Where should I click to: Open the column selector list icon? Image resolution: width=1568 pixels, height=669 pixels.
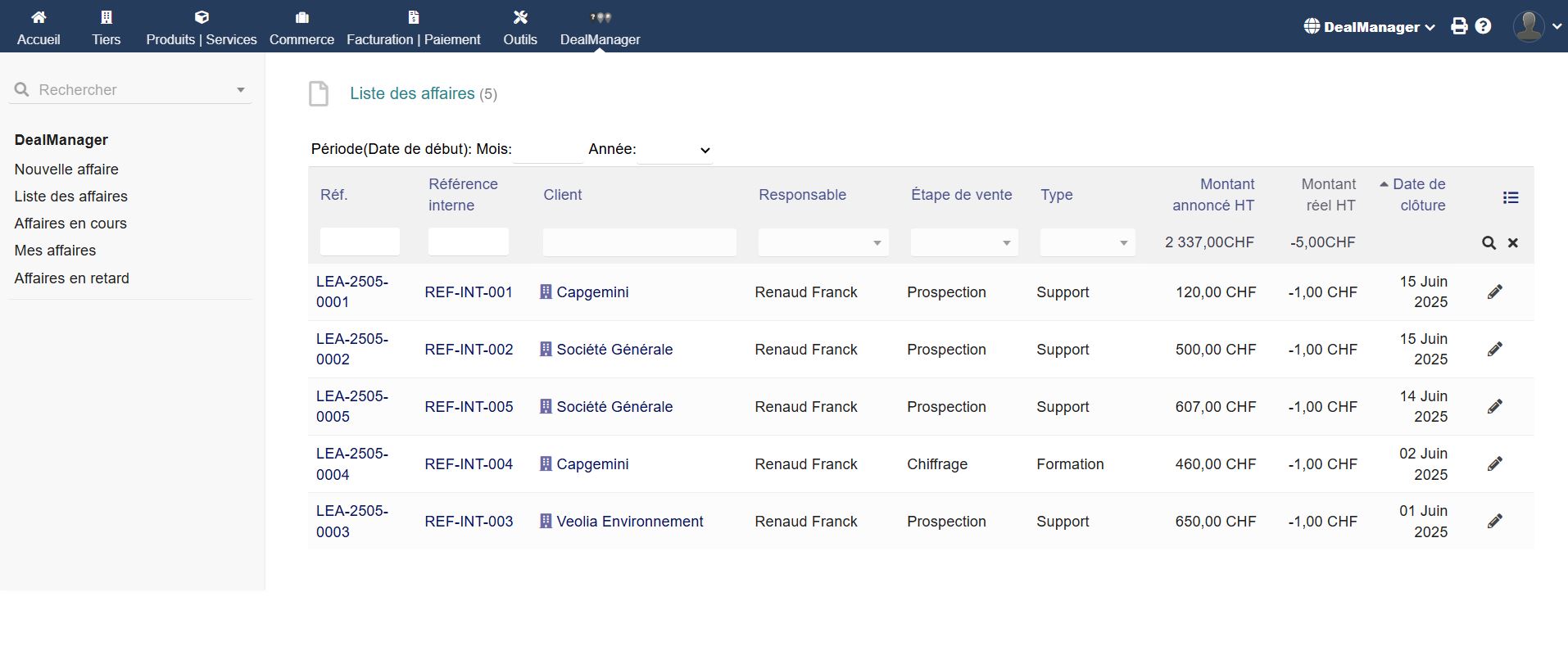1511,197
